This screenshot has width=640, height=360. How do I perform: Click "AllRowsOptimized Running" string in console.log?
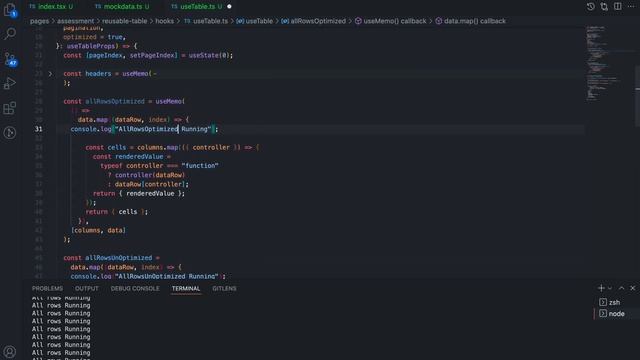163,129
